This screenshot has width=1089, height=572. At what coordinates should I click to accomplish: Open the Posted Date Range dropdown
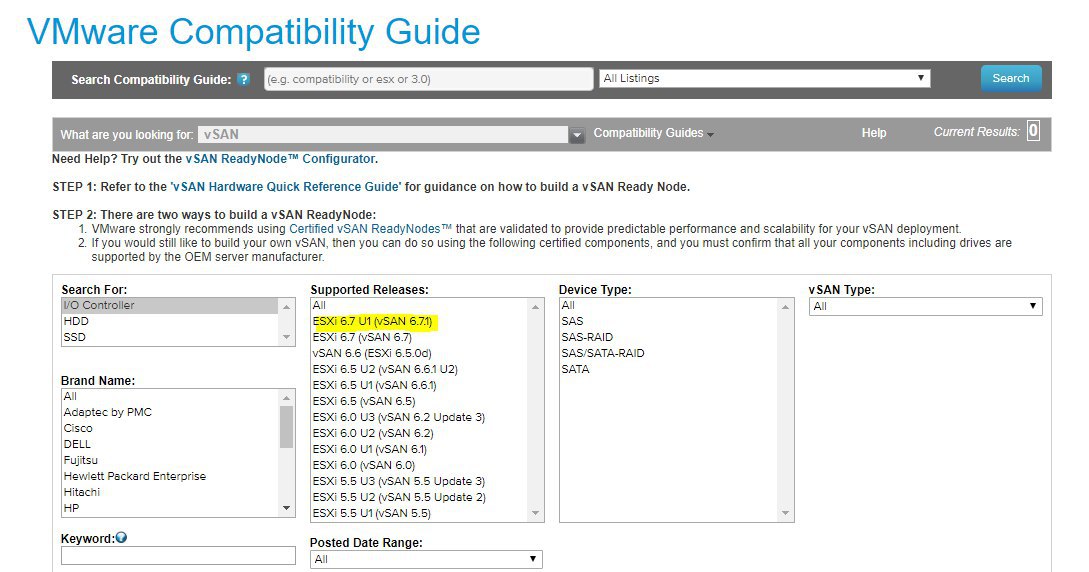(x=426, y=559)
